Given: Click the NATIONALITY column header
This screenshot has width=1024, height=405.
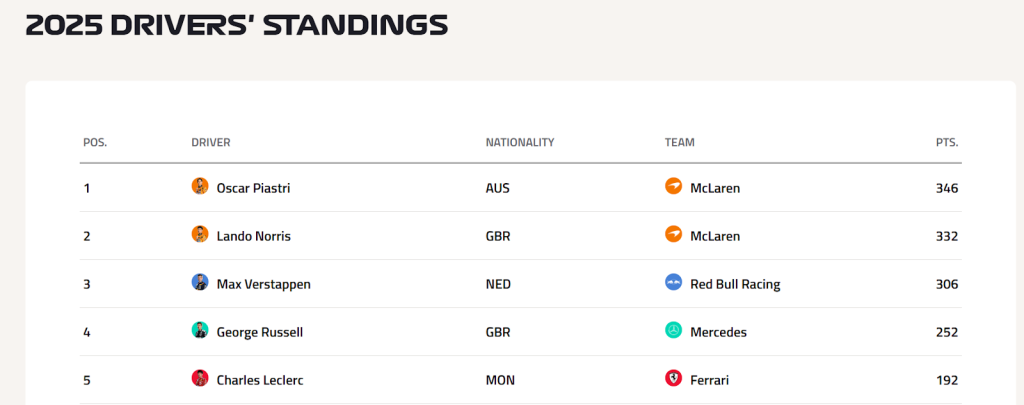Looking at the screenshot, I should point(519,143).
